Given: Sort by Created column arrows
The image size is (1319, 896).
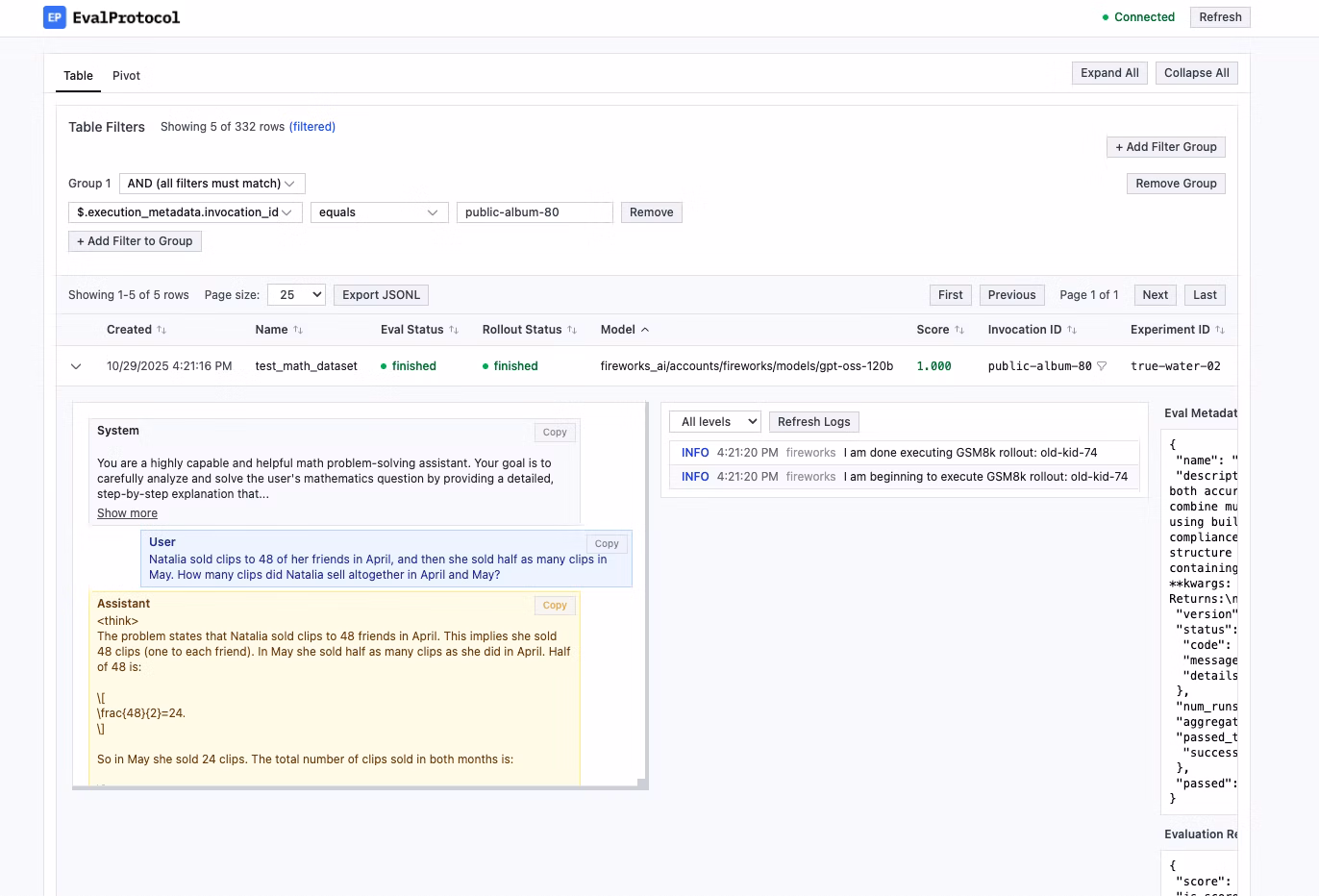Looking at the screenshot, I should click(162, 330).
